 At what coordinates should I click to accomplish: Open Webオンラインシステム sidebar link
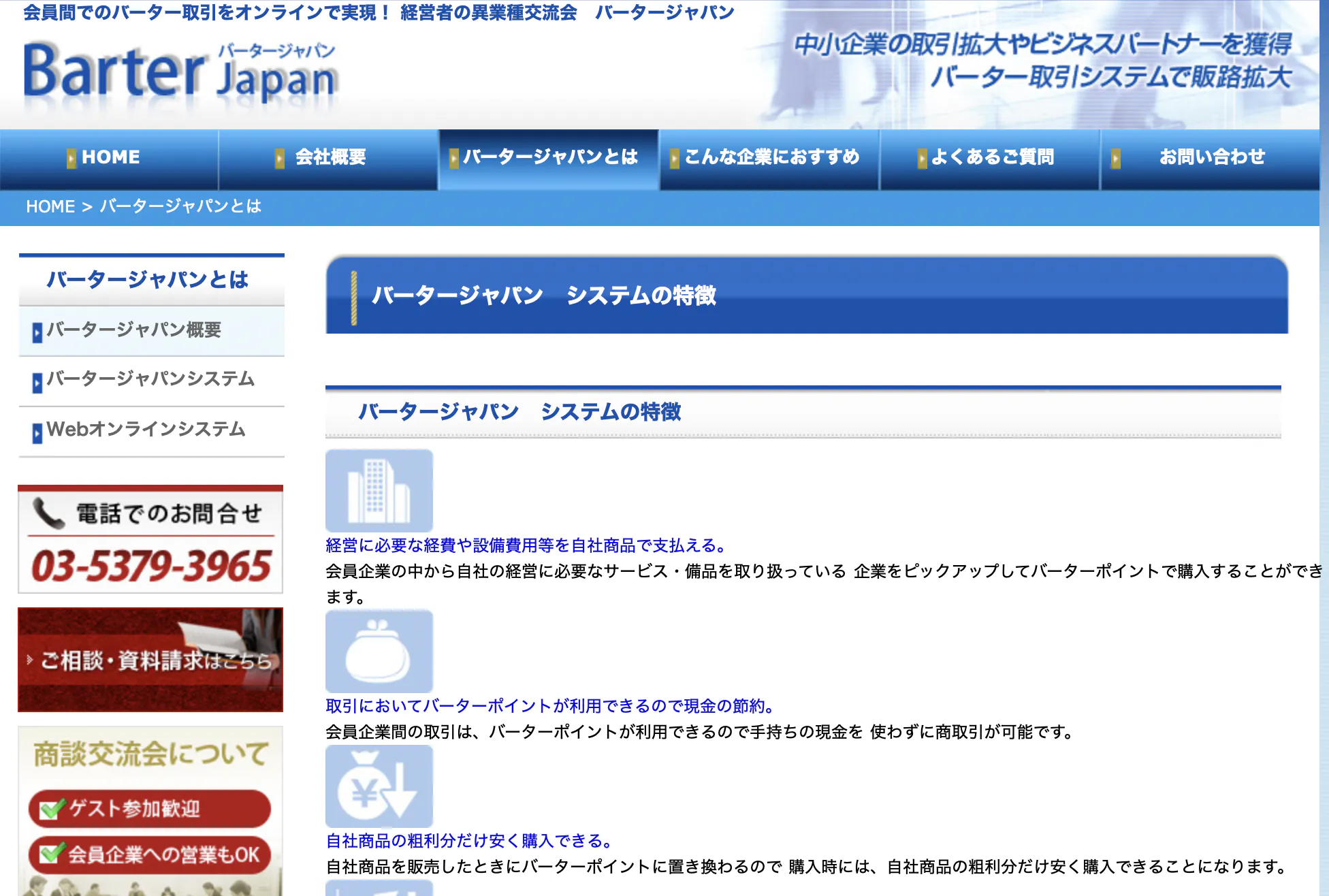pos(146,430)
